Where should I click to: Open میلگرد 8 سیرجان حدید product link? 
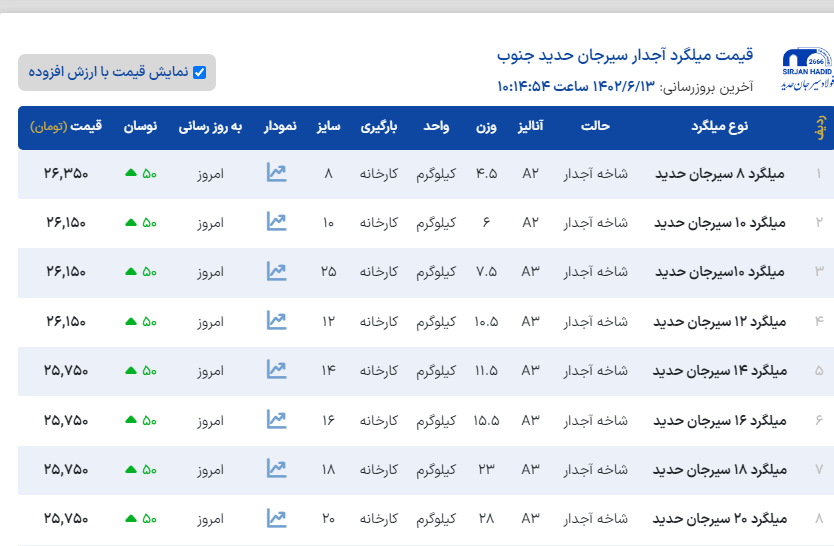click(720, 174)
